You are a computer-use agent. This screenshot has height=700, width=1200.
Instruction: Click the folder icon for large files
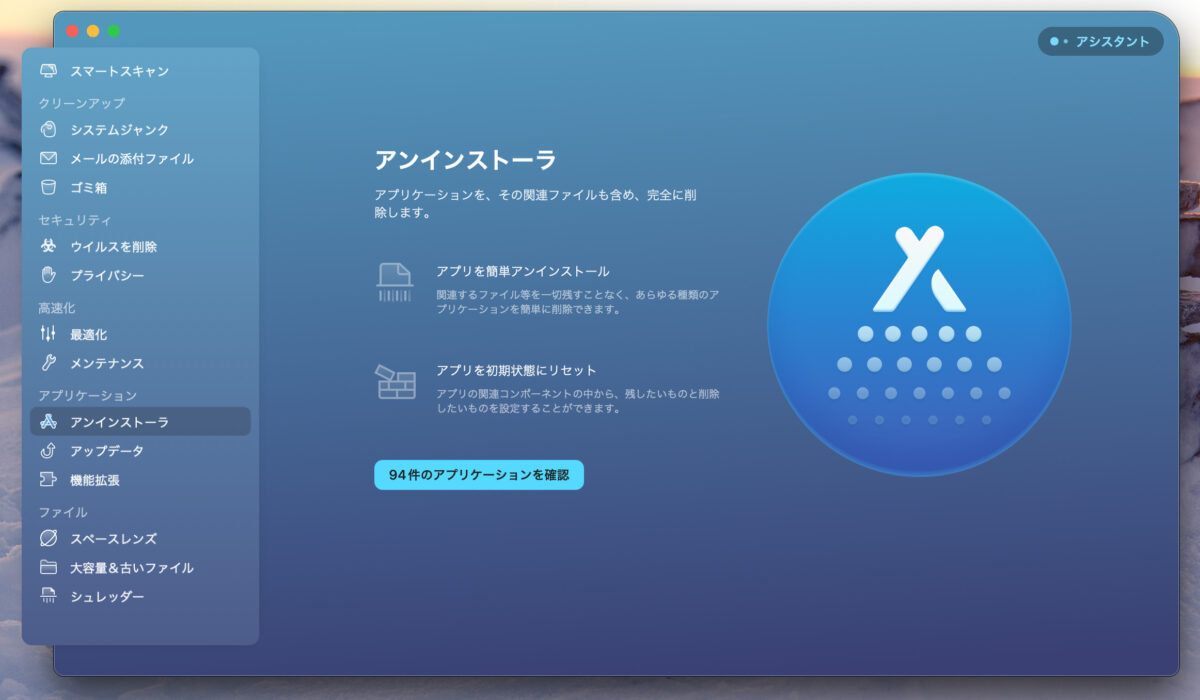click(x=48, y=567)
